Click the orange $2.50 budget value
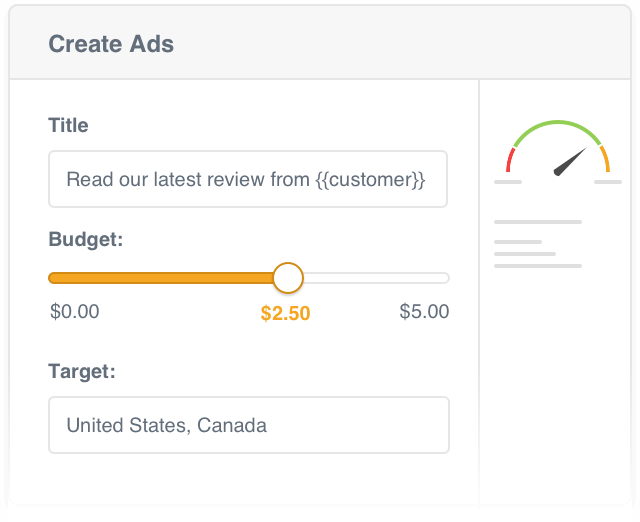The height and width of the screenshot is (522, 640). 286,314
